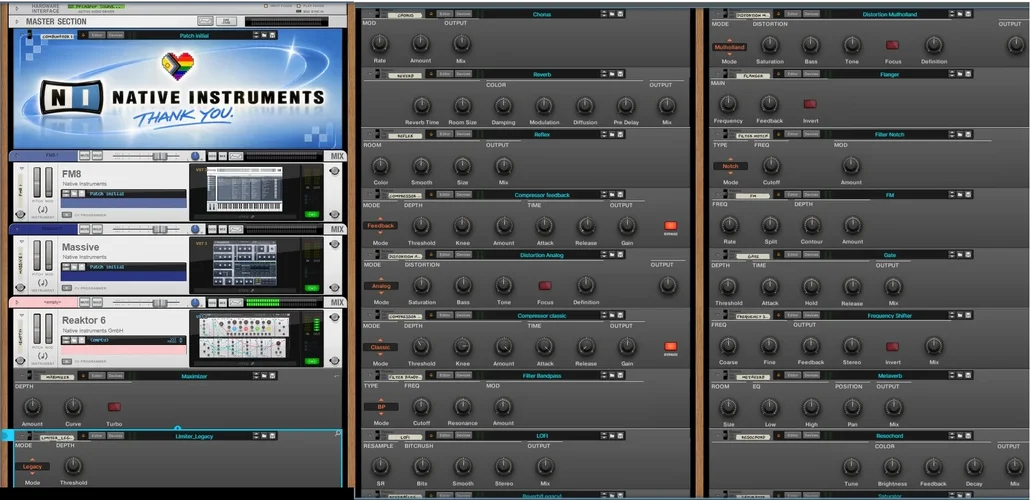Open the Massive plugin window thumbnail
1030x500 pixels.
click(244, 264)
